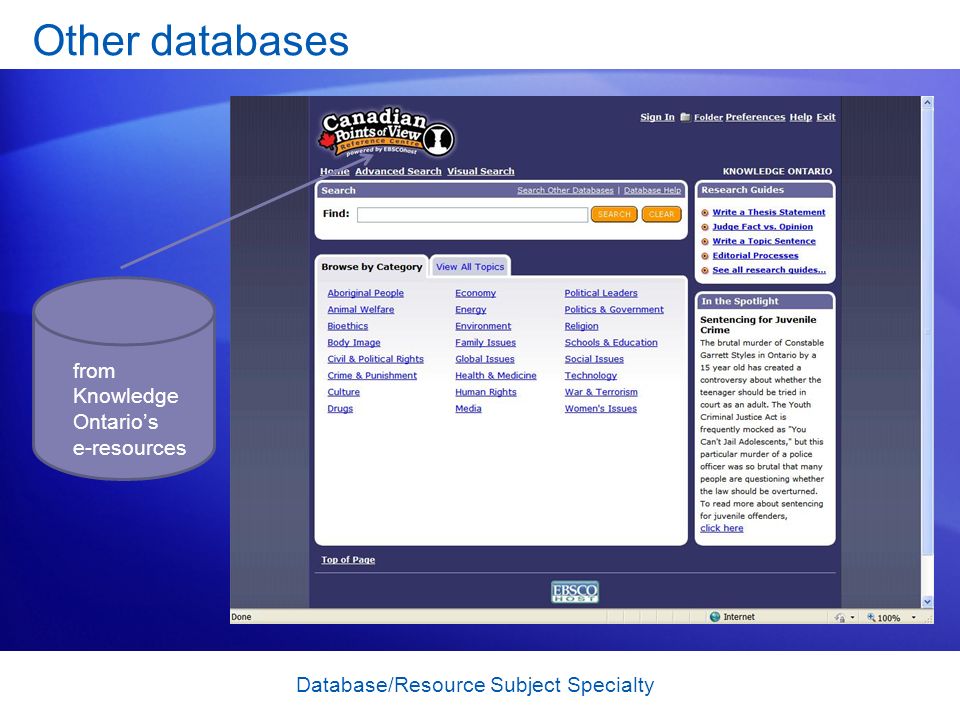Click the scrollbar up arrow
Screen dimensions: 960x720
pos(928,103)
